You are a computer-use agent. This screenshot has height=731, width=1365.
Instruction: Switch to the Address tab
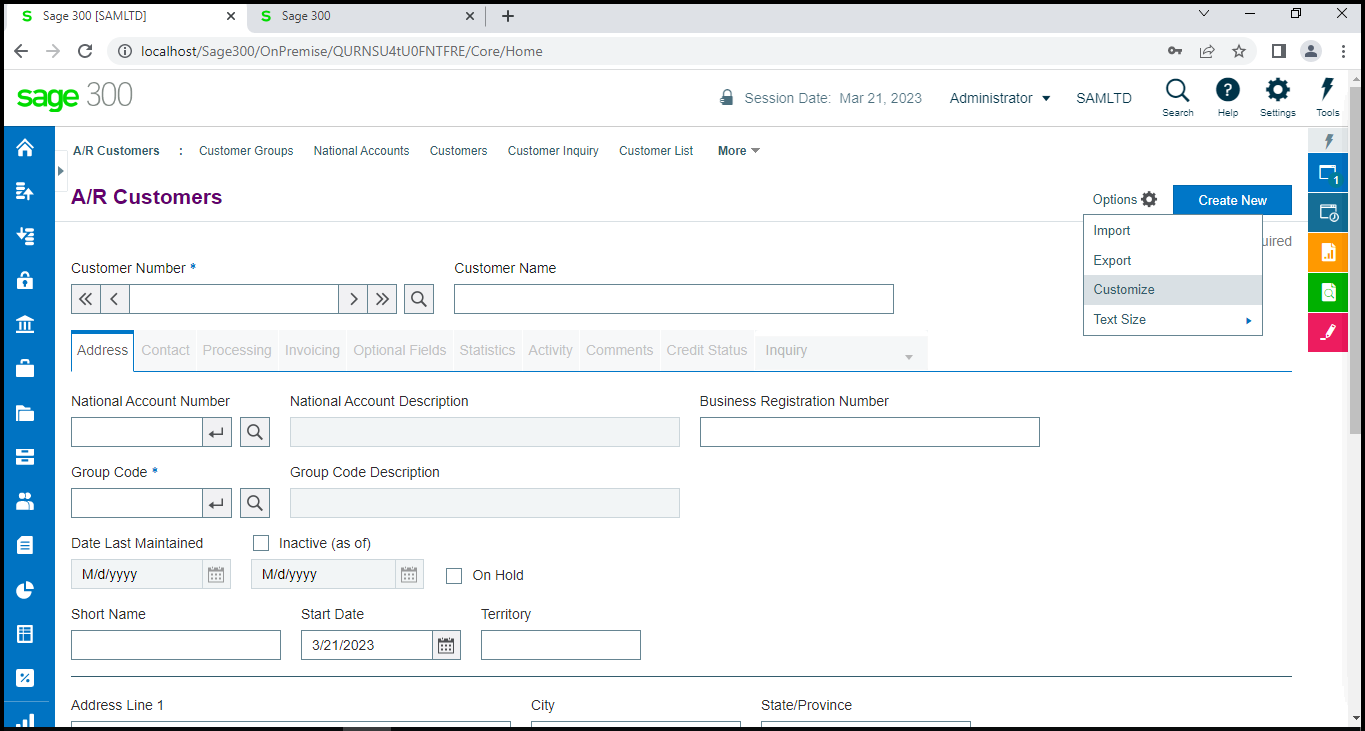click(x=103, y=350)
